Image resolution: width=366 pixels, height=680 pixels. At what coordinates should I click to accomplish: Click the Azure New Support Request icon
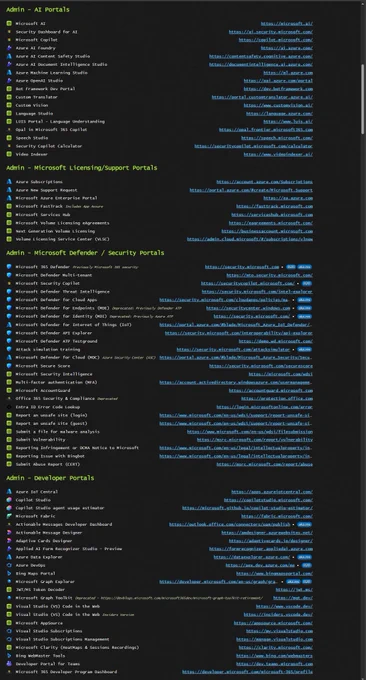pos(9,190)
